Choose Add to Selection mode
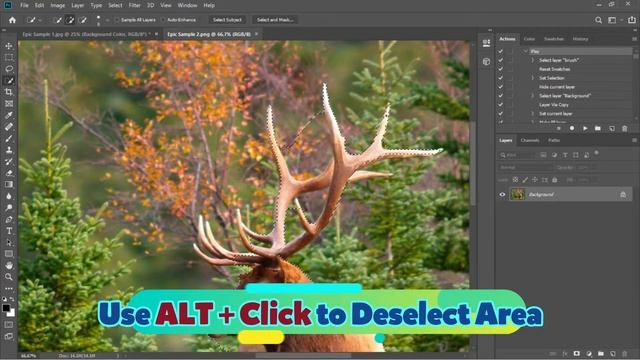640x360 pixels. pos(70,20)
